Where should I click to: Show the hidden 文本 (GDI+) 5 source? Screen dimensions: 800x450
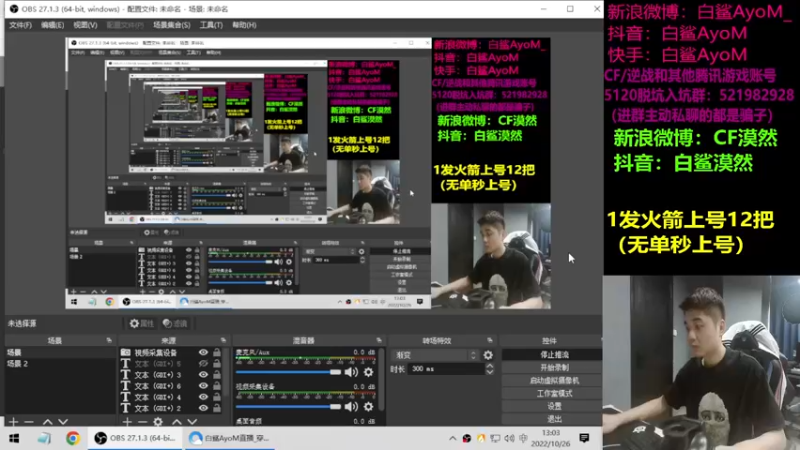pos(204,364)
